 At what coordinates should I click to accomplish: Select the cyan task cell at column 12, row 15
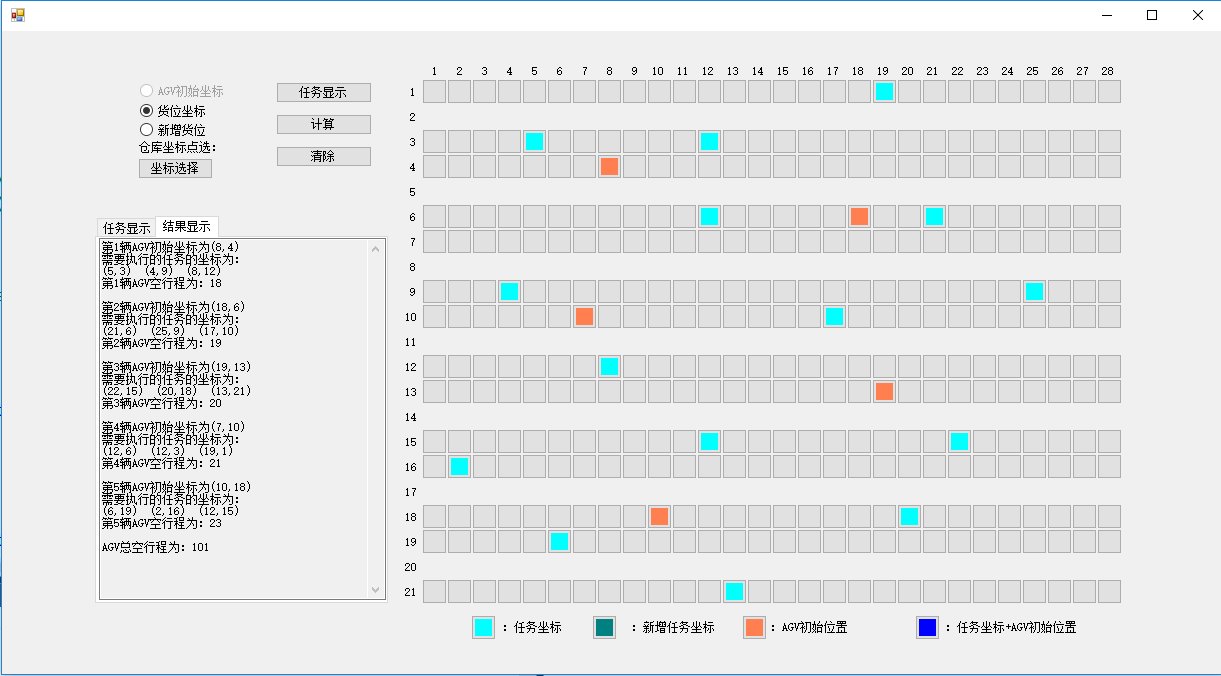(709, 441)
